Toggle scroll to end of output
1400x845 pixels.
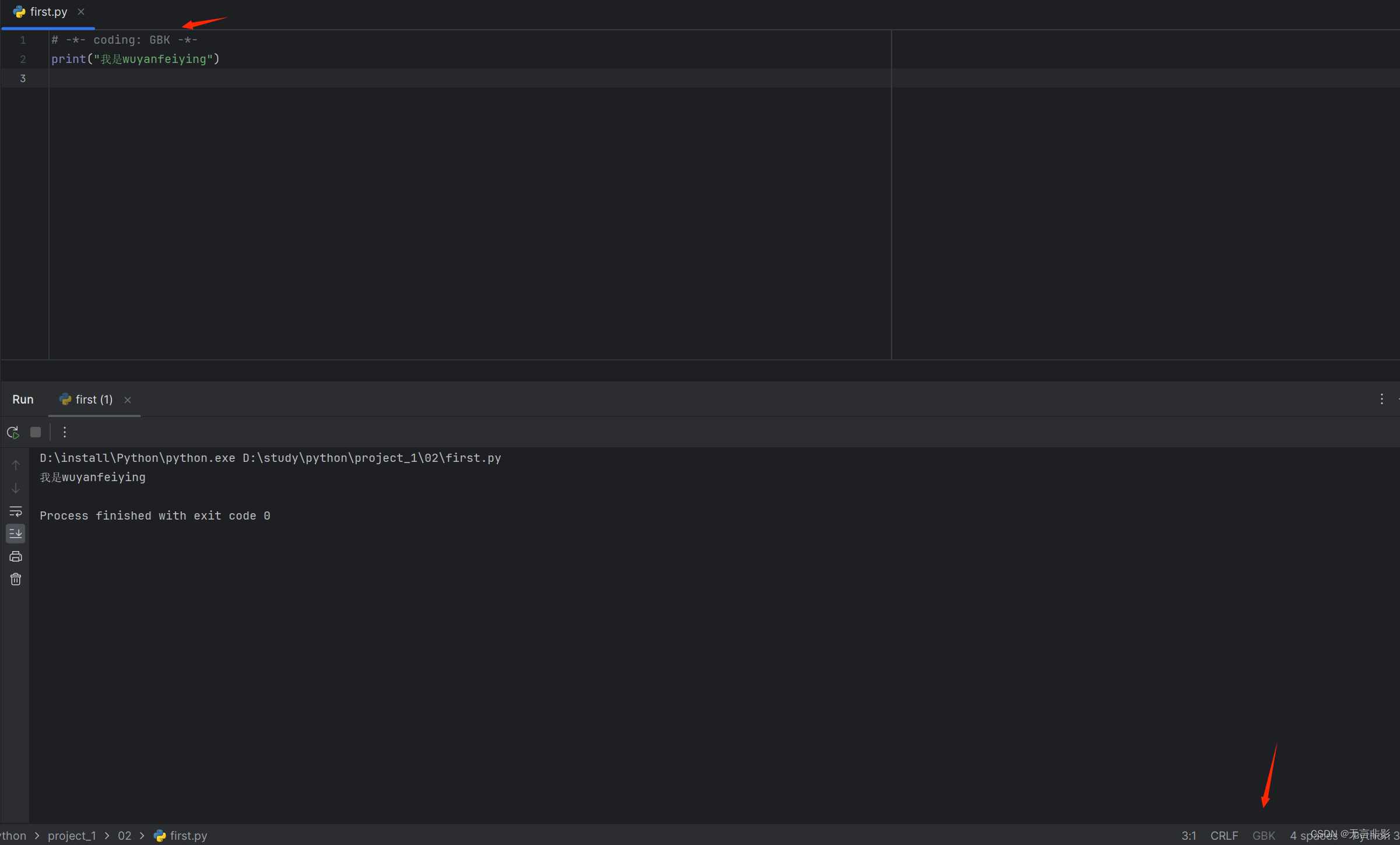(x=16, y=534)
